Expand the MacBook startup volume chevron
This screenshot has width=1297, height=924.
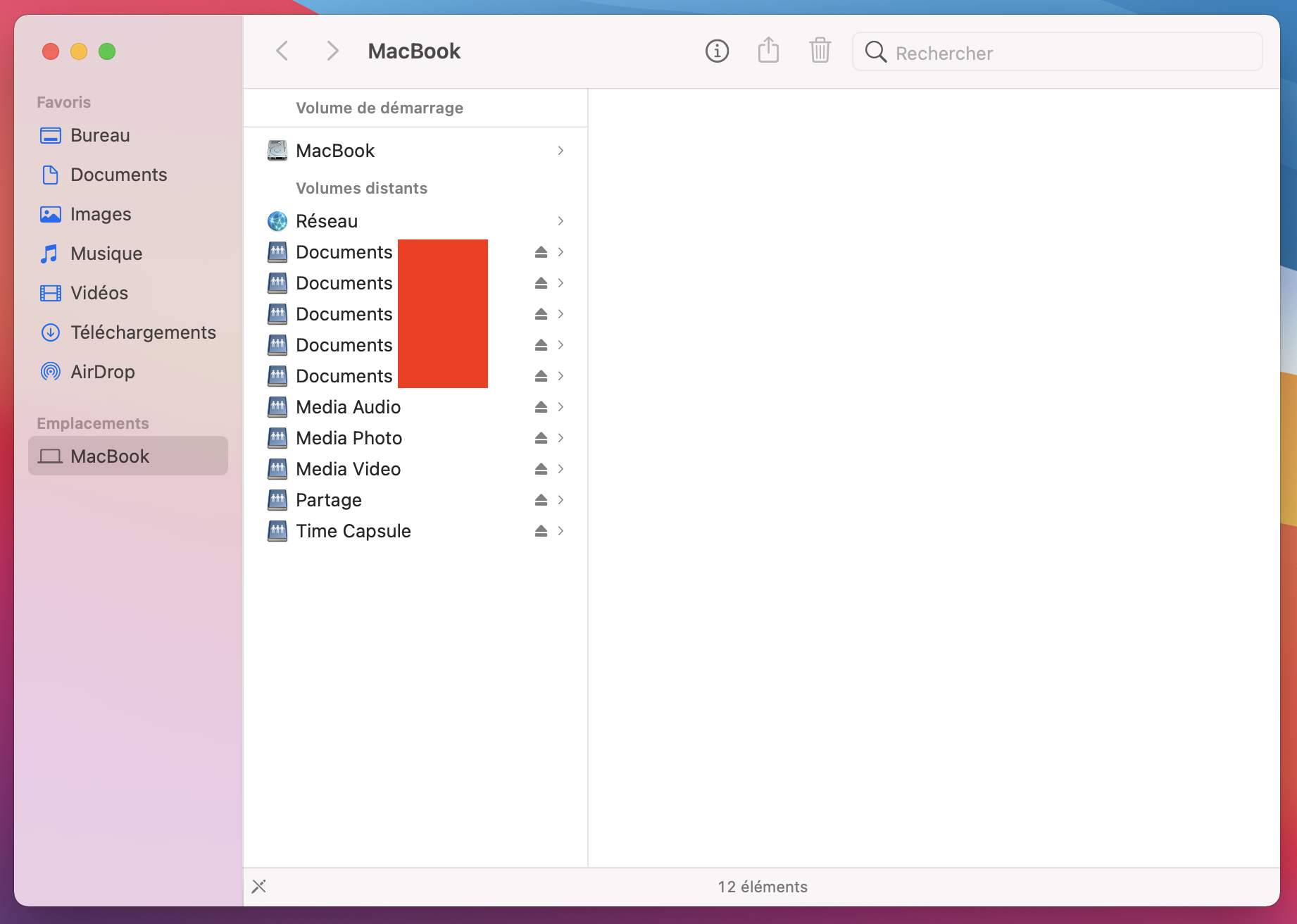click(x=560, y=151)
